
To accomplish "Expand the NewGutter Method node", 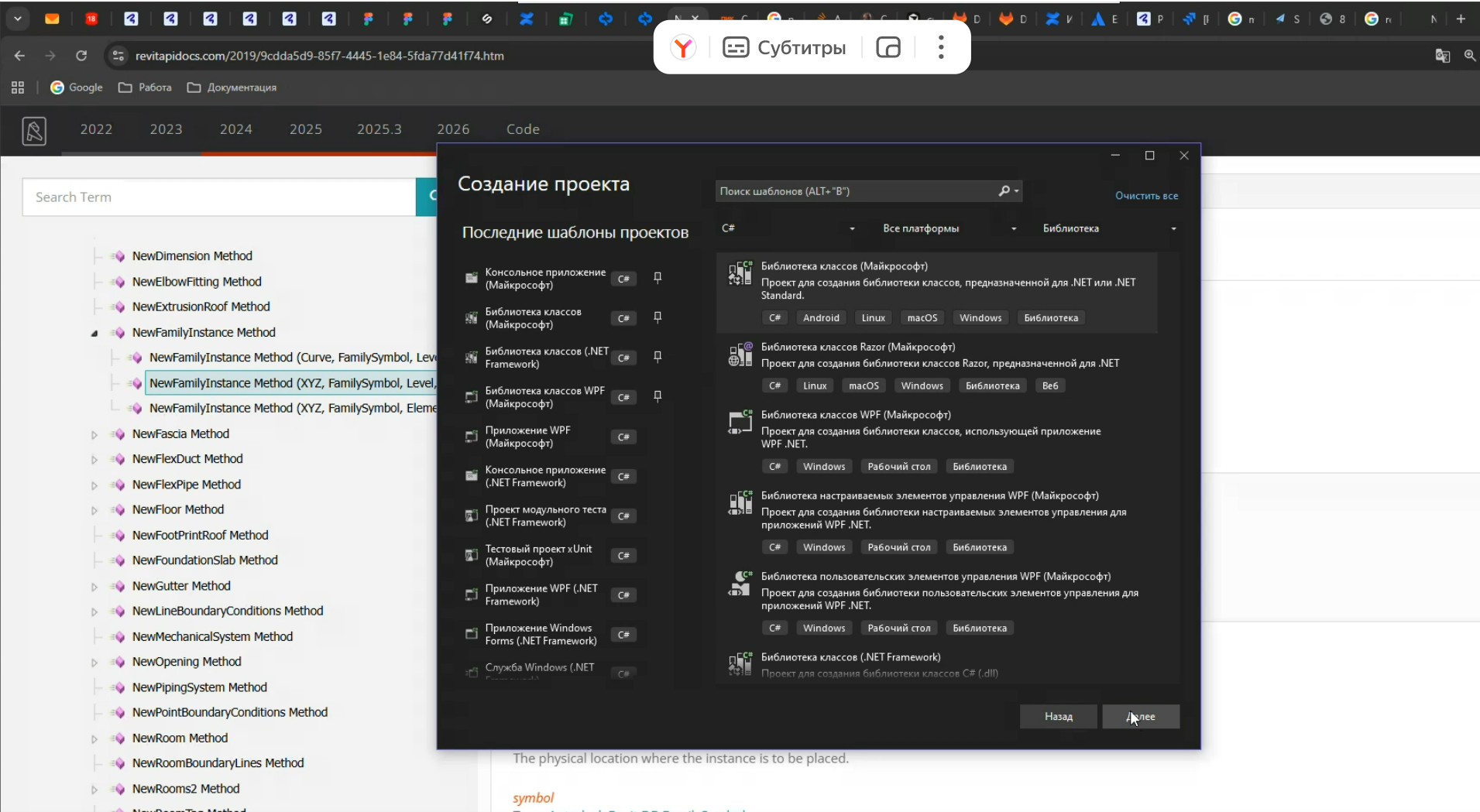I will click(x=94, y=587).
